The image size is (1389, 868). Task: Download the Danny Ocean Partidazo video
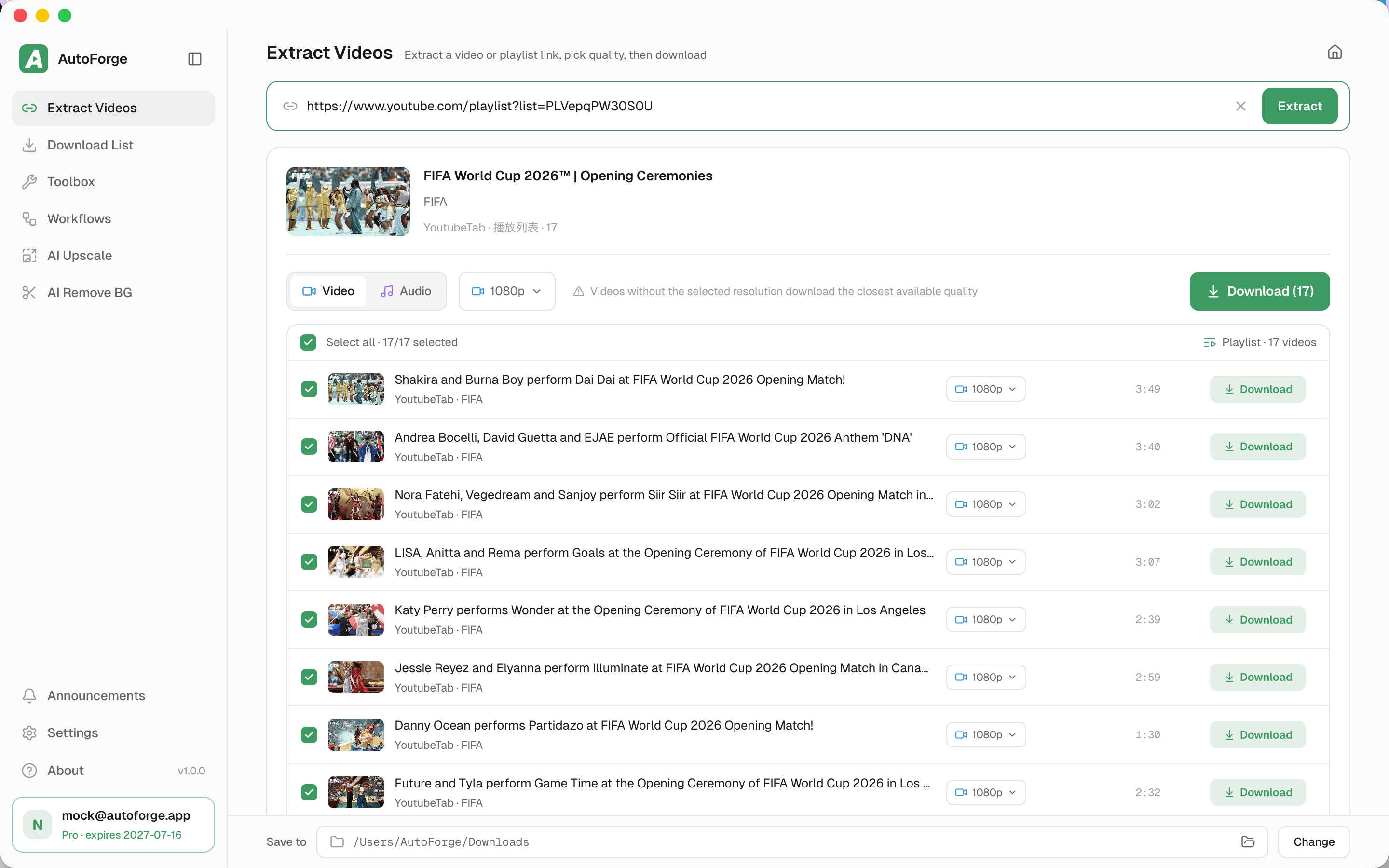1257,735
